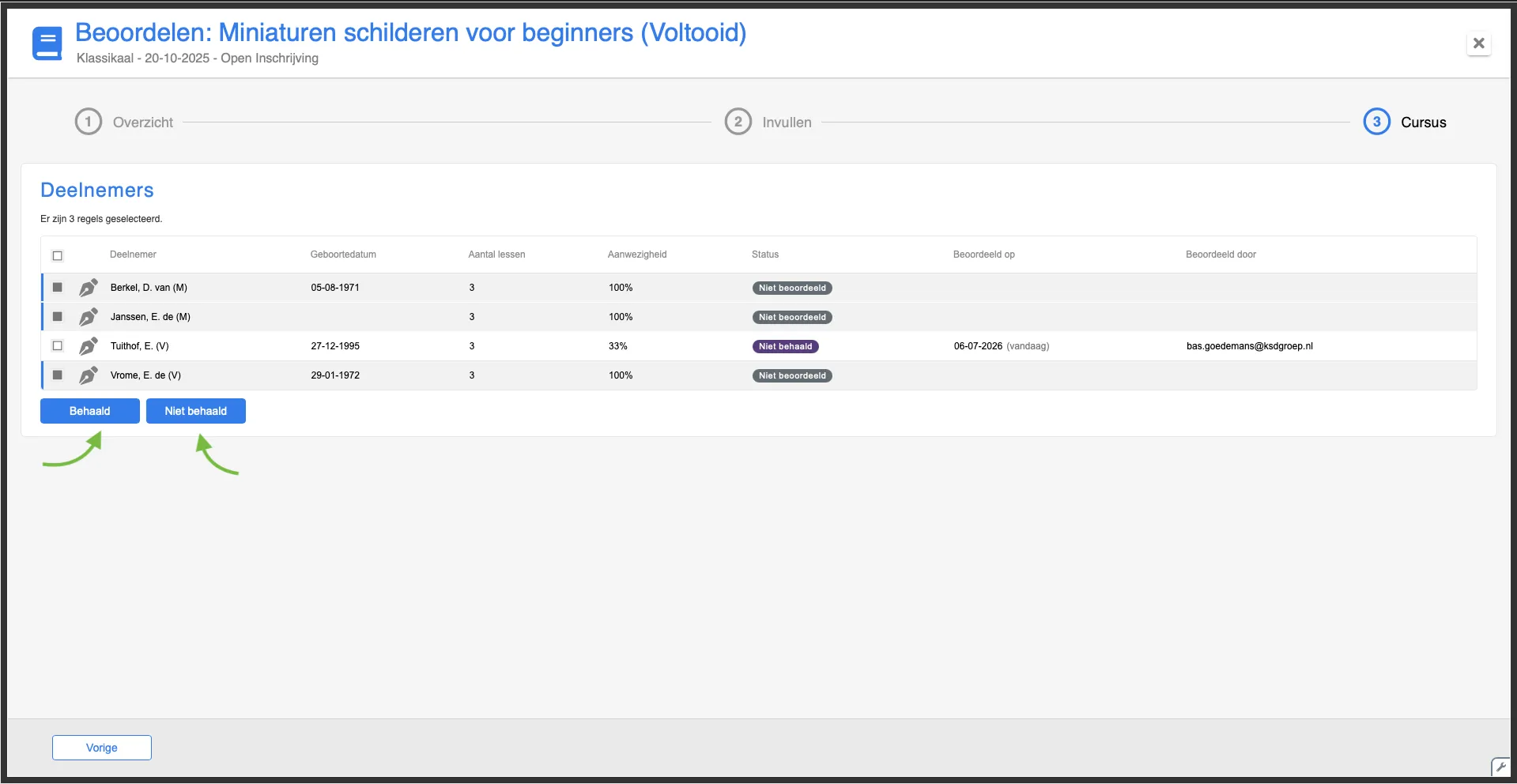Click the Niet behaald status badge for Tuithof
The image size is (1517, 784).
coord(785,346)
